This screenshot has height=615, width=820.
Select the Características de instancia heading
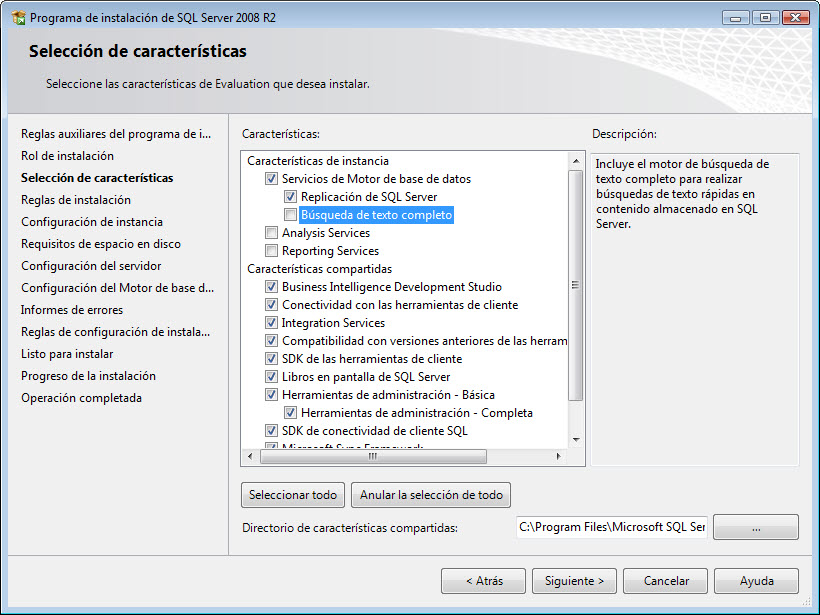(x=318, y=161)
